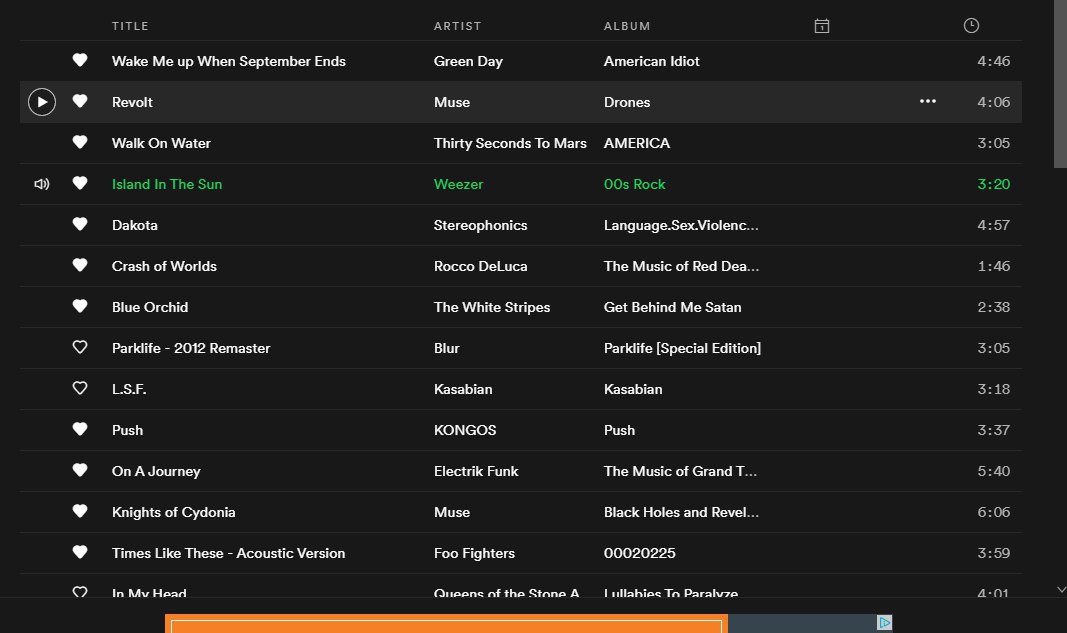This screenshot has height=633, width=1067.
Task: Sort by the ALBUM column header
Action: click(x=627, y=26)
